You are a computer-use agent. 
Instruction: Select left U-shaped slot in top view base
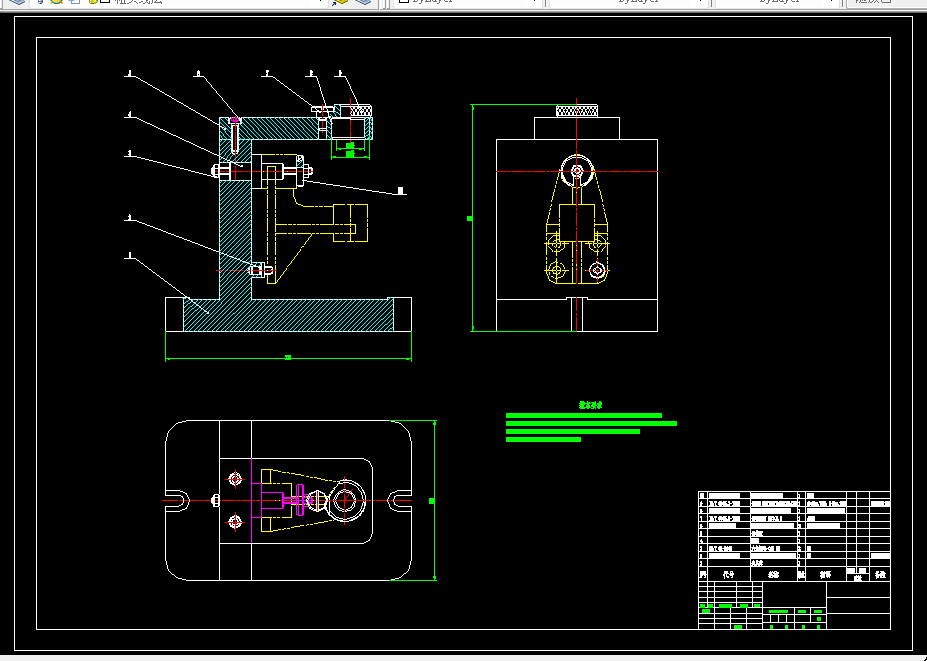click(177, 501)
